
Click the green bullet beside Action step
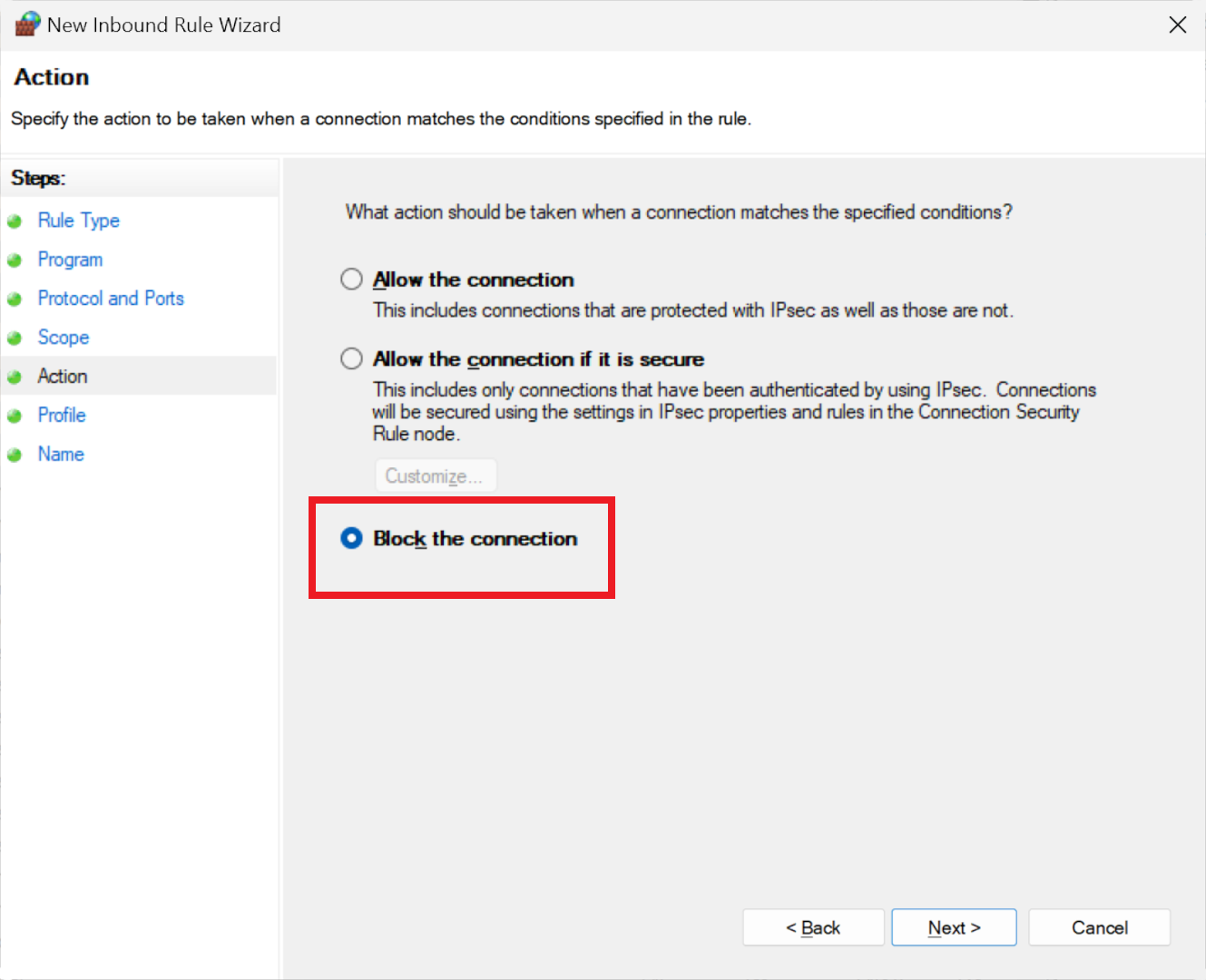click(15, 377)
